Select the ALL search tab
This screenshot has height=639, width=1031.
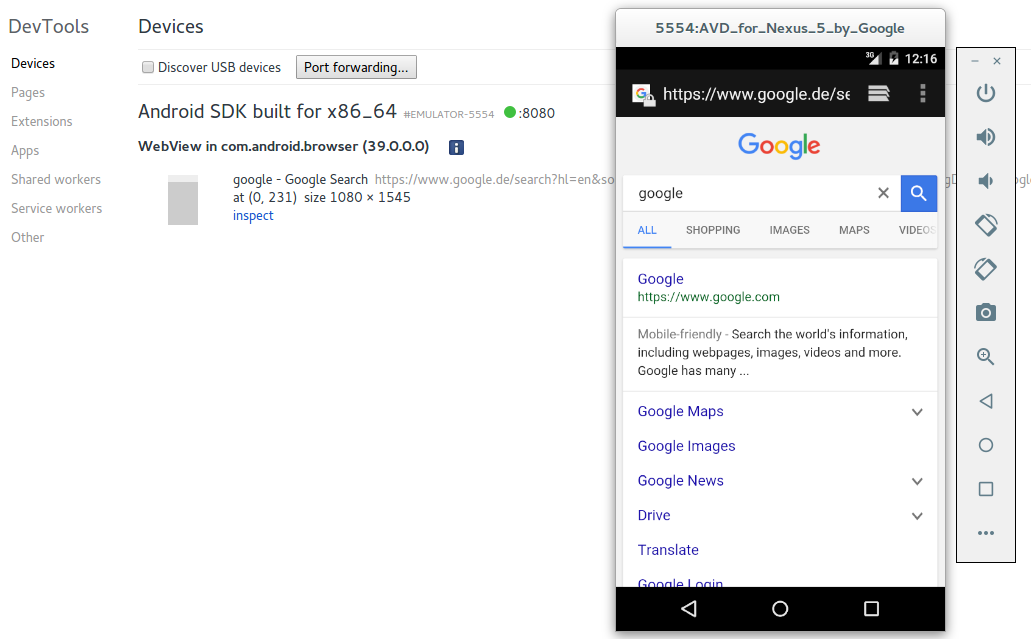click(x=647, y=230)
